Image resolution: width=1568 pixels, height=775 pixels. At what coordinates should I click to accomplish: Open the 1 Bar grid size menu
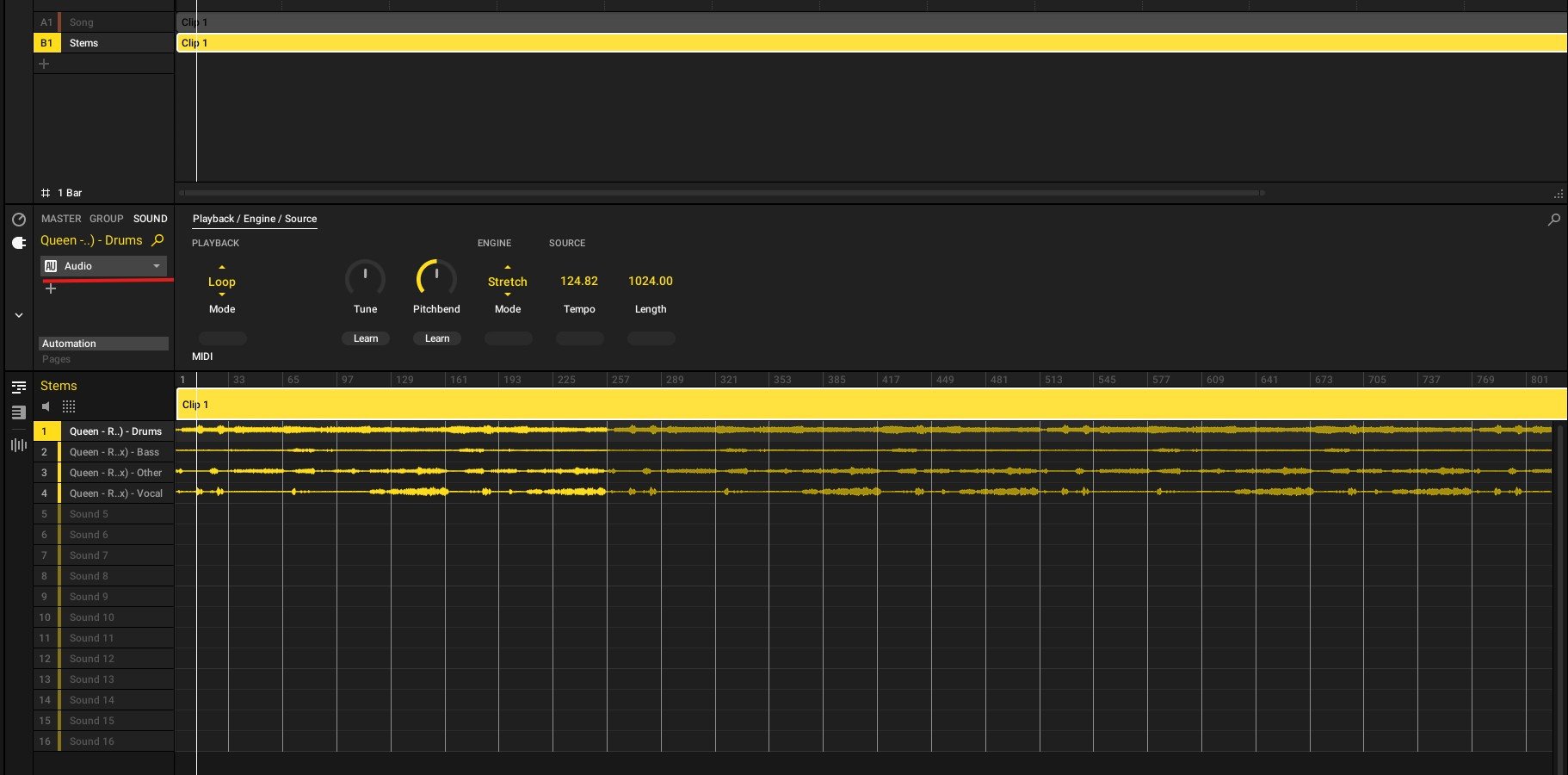point(70,193)
